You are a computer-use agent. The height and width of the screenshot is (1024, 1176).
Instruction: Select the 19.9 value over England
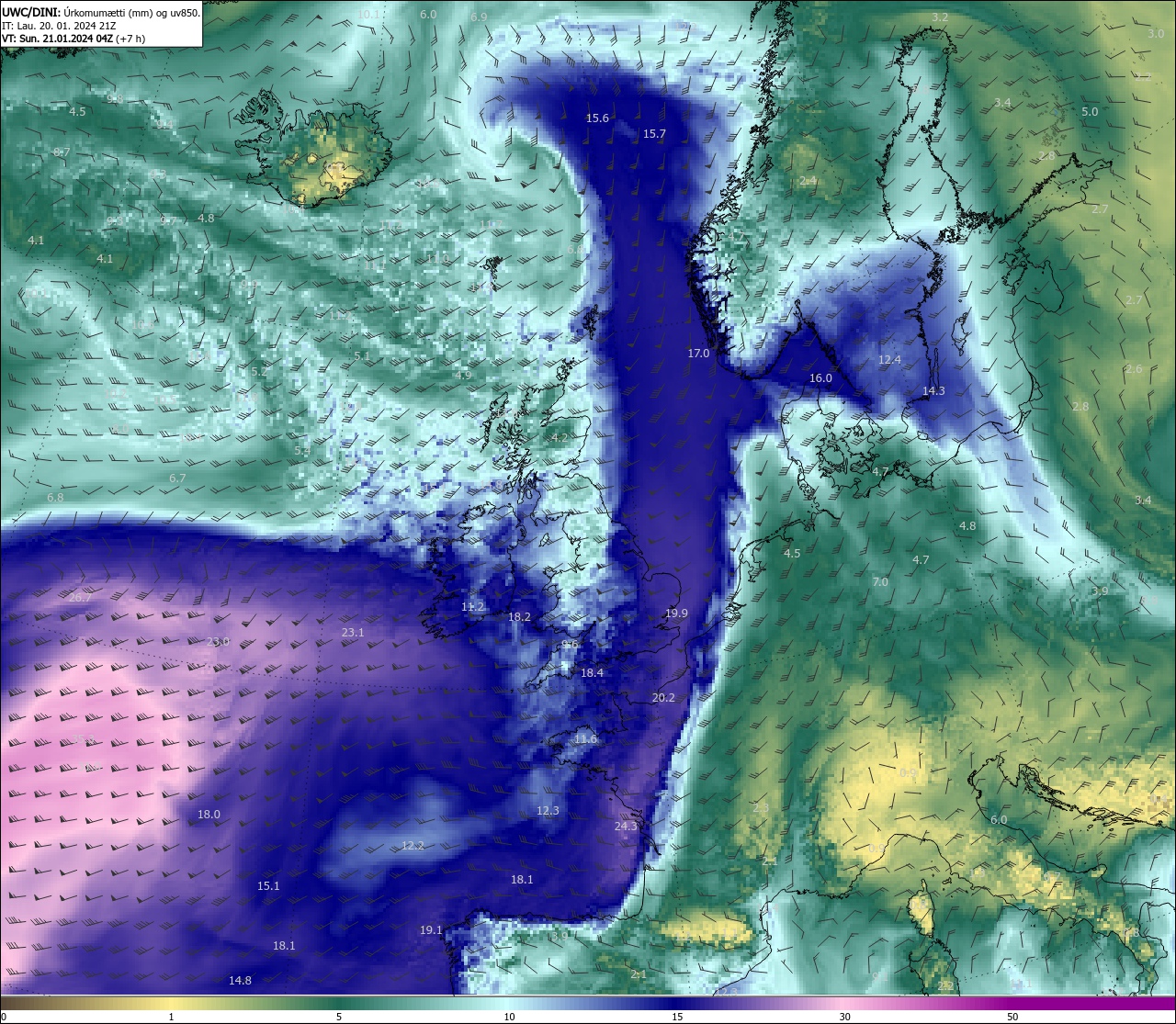pos(676,613)
